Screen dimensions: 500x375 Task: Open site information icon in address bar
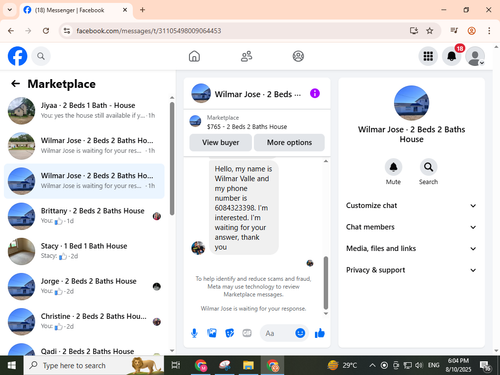(x=67, y=31)
